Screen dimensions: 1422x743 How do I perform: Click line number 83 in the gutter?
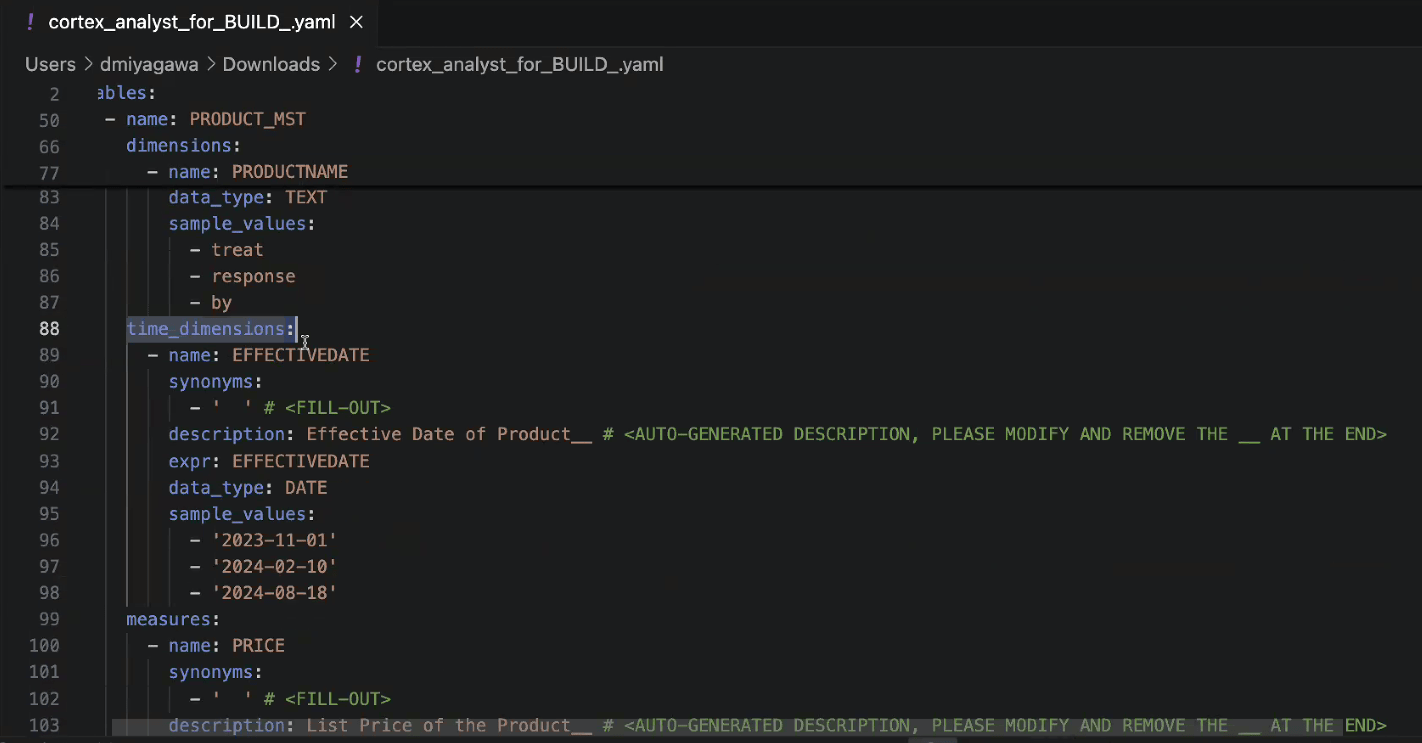[49, 197]
